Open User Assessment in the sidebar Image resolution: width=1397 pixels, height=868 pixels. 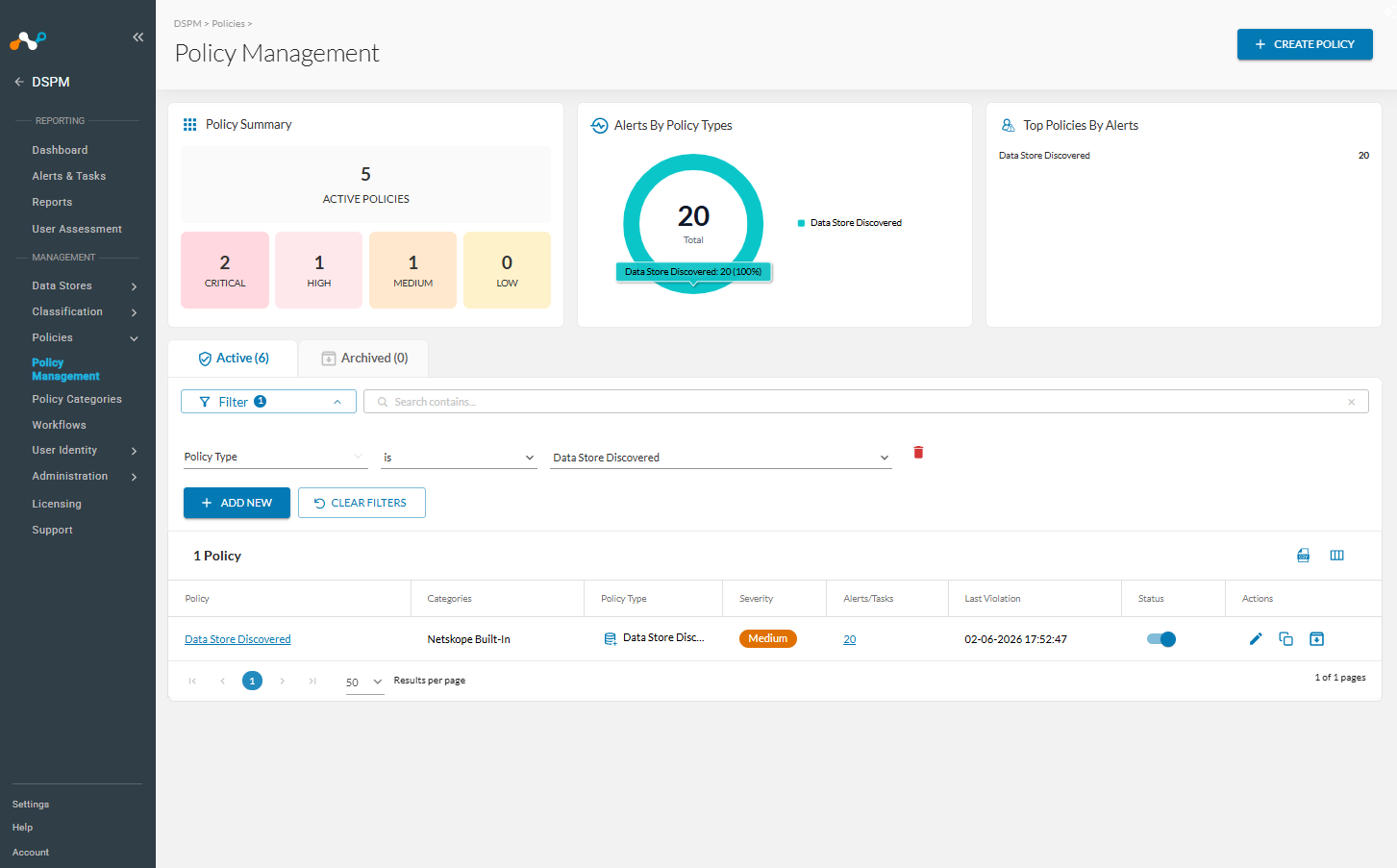pyautogui.click(x=77, y=229)
